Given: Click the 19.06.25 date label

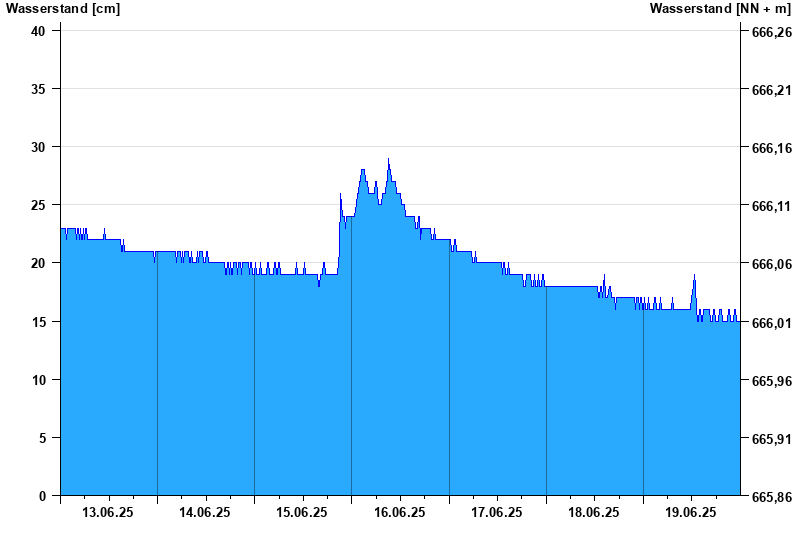Looking at the screenshot, I should pyautogui.click(x=691, y=512).
